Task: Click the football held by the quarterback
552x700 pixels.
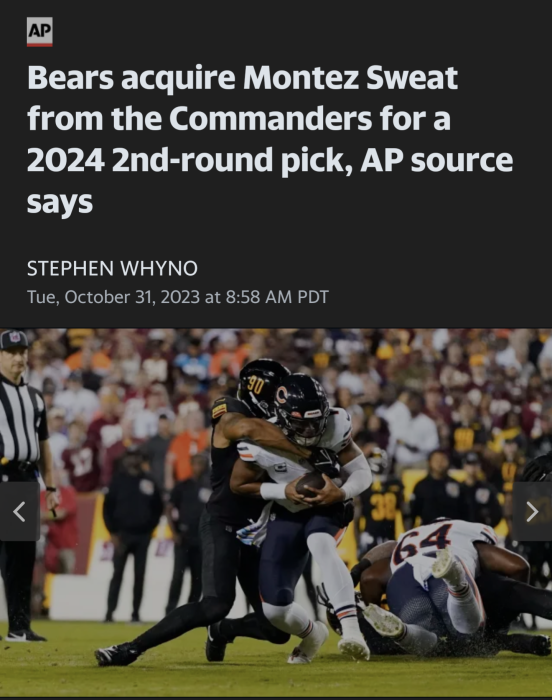Action: [310, 484]
